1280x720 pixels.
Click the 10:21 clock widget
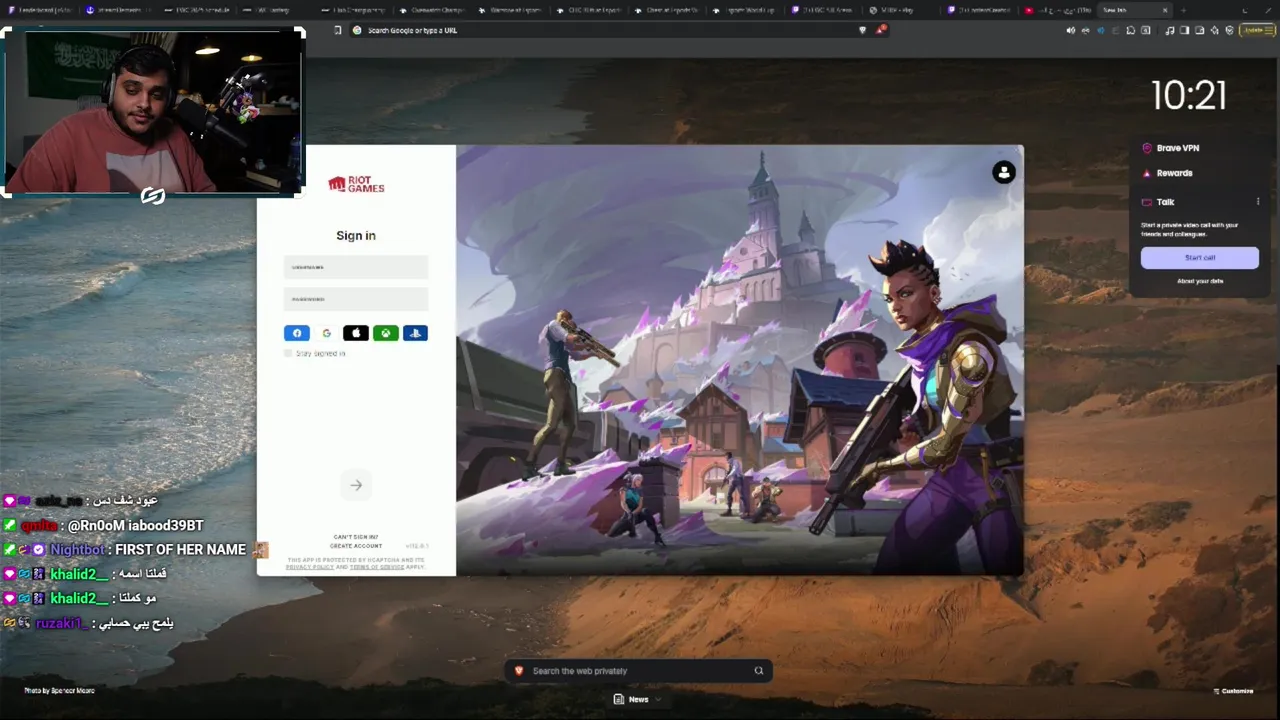(x=1189, y=96)
